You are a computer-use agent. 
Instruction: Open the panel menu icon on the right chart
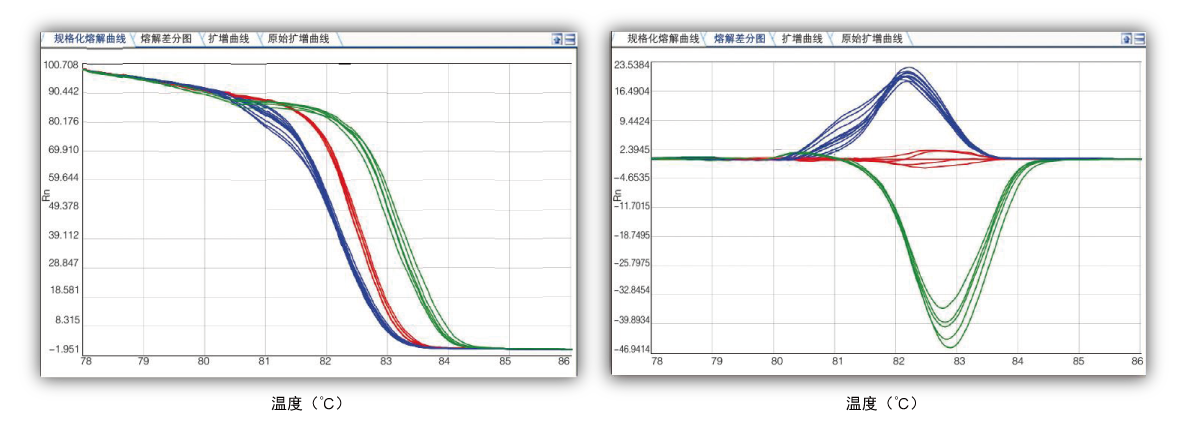(x=1140, y=39)
